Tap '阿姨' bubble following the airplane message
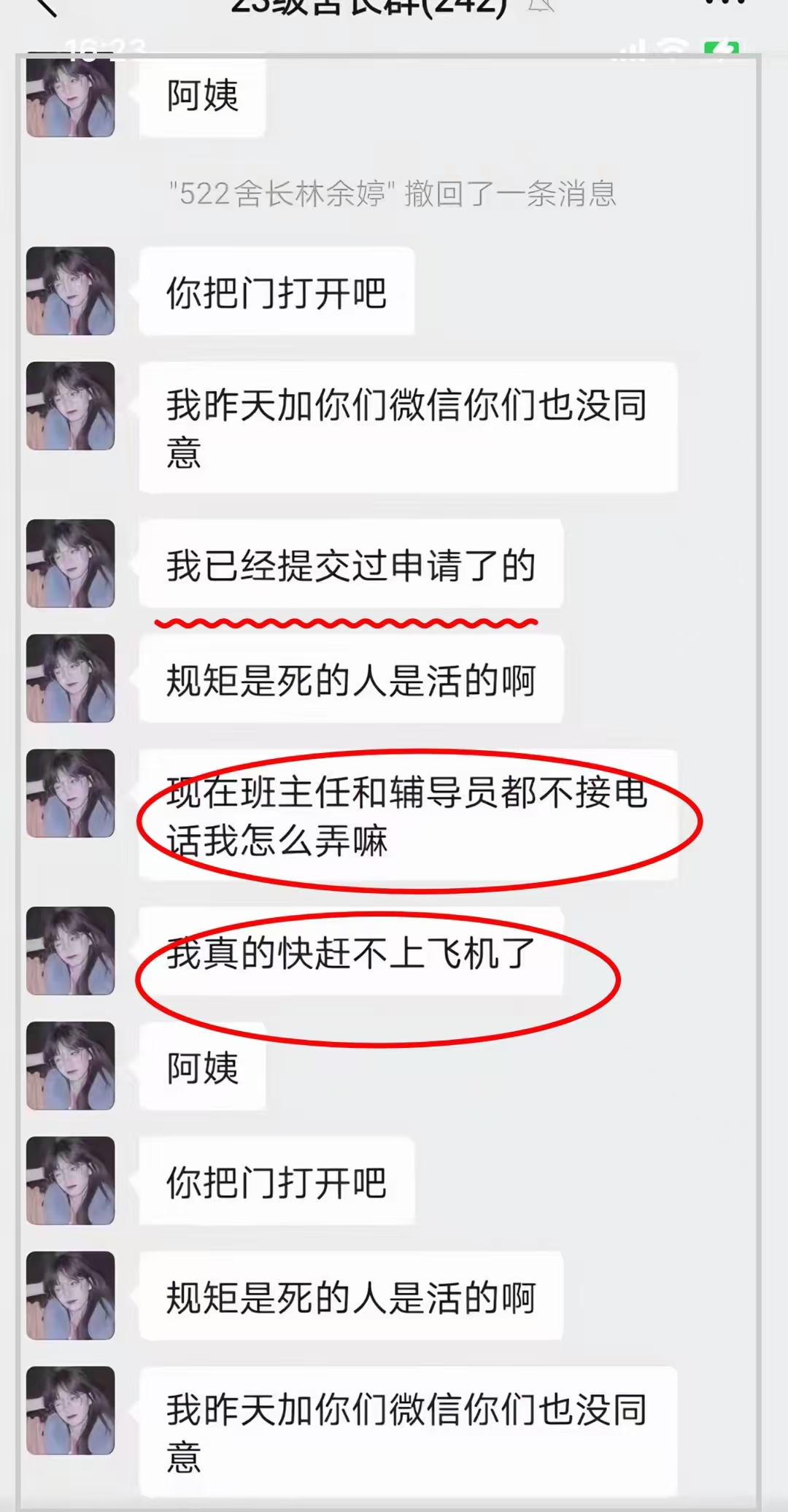Viewport: 788px width, 1512px height. pos(202,1066)
